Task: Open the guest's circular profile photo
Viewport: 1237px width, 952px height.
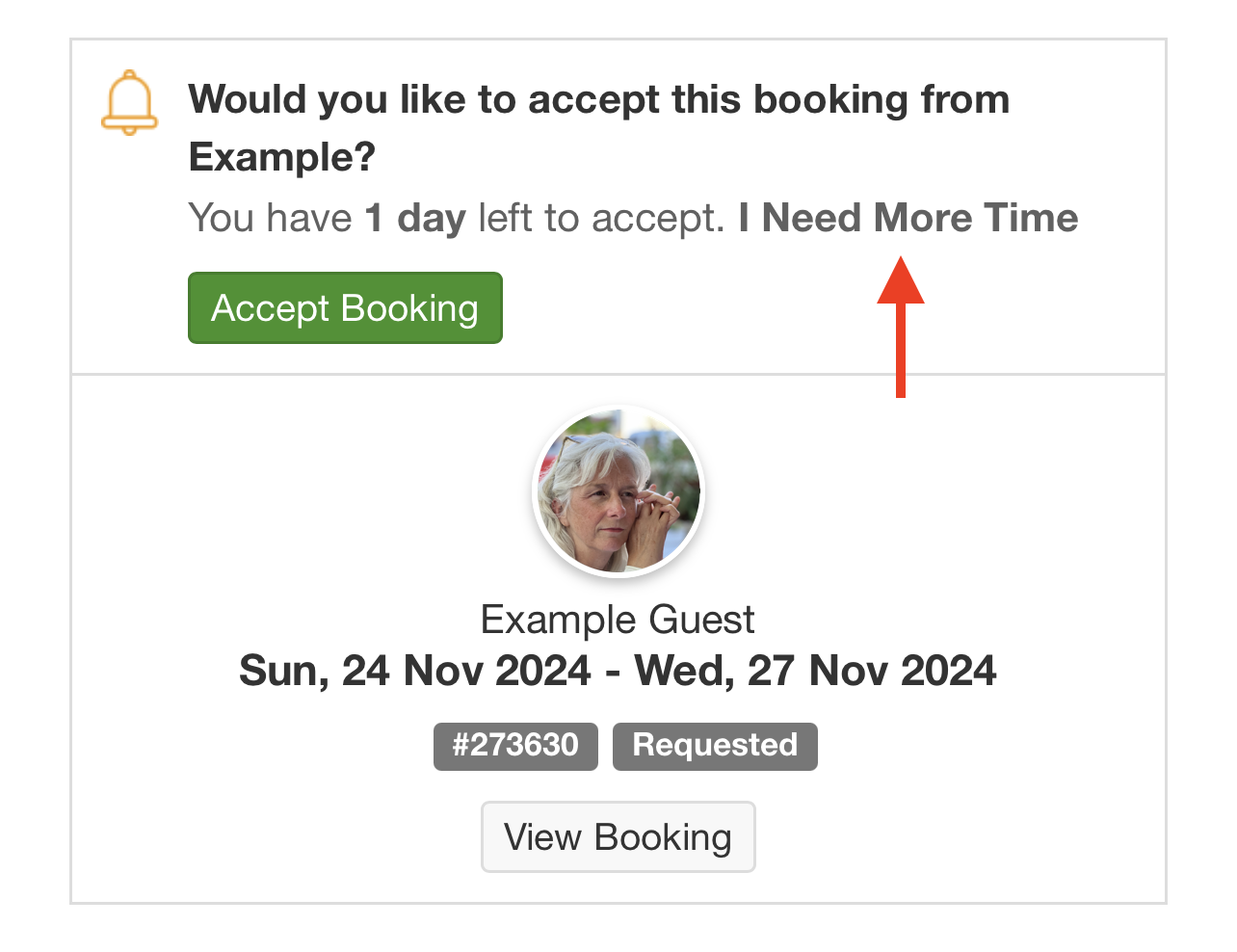Action: tap(618, 490)
